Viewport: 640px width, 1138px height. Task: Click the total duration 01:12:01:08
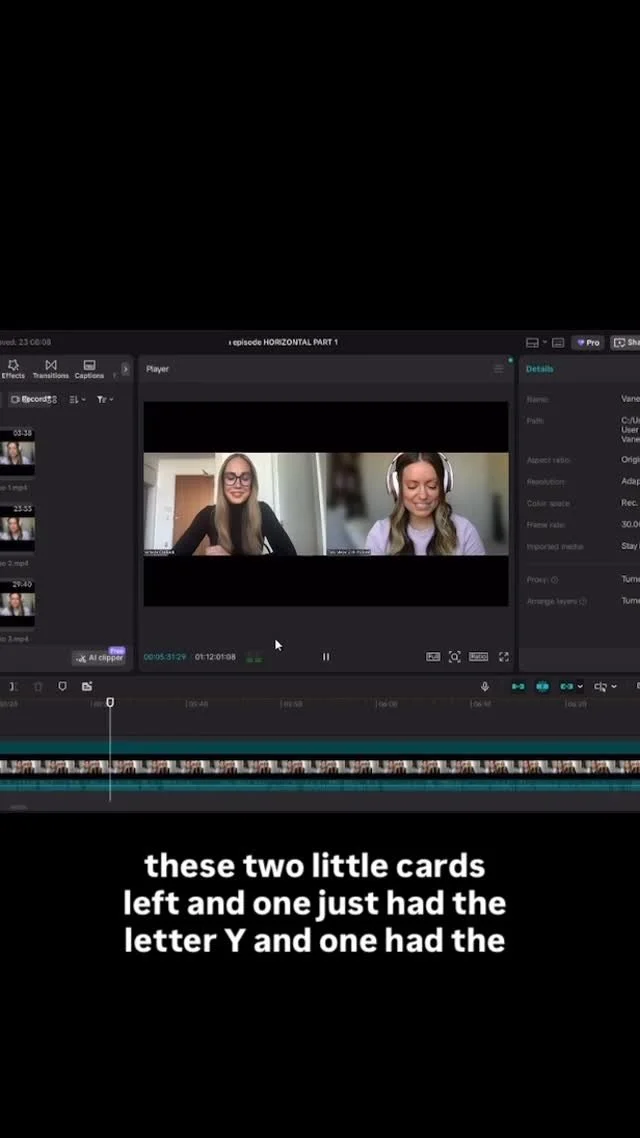(215, 657)
